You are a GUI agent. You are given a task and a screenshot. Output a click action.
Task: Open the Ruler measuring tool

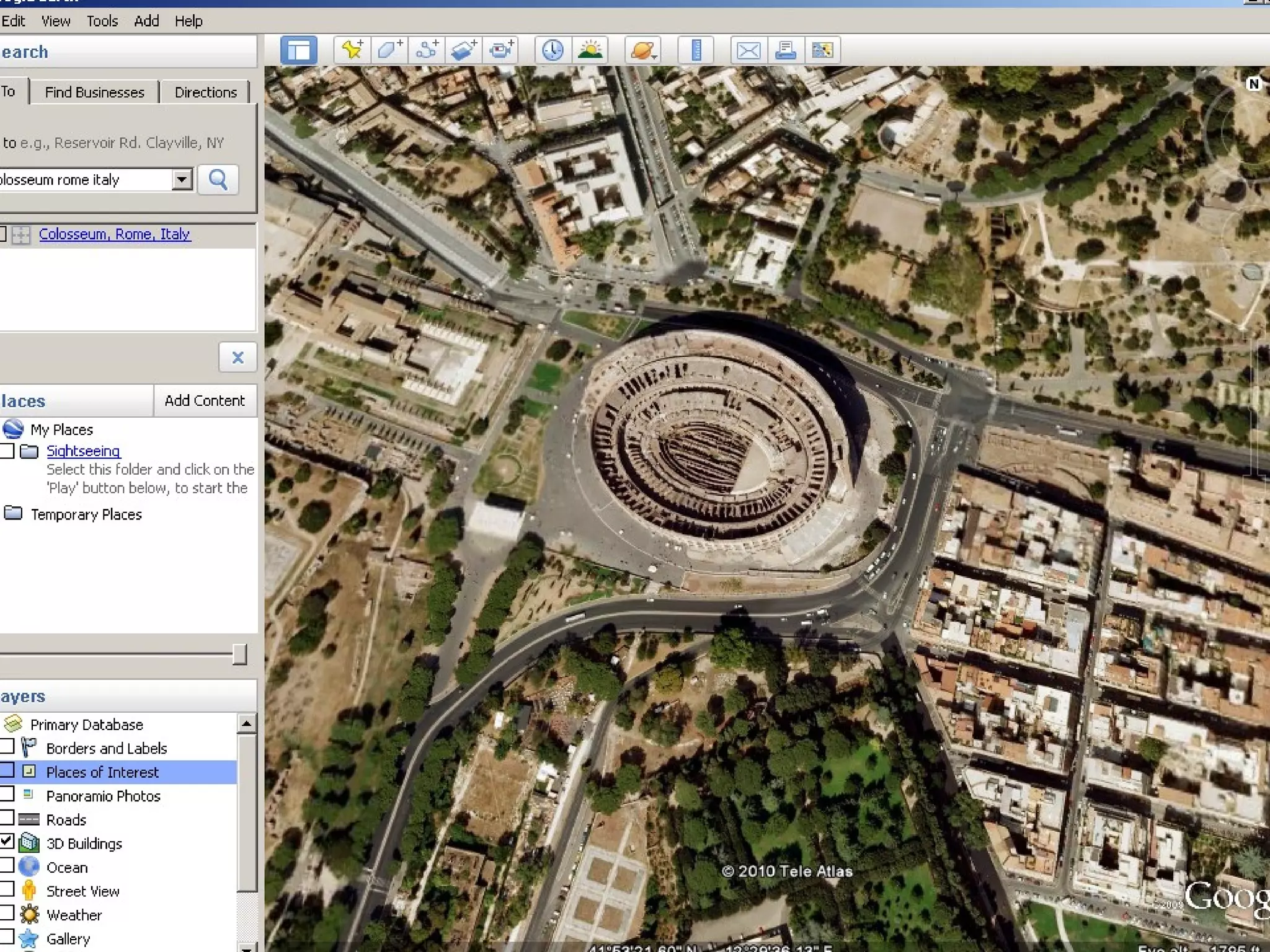[696, 50]
